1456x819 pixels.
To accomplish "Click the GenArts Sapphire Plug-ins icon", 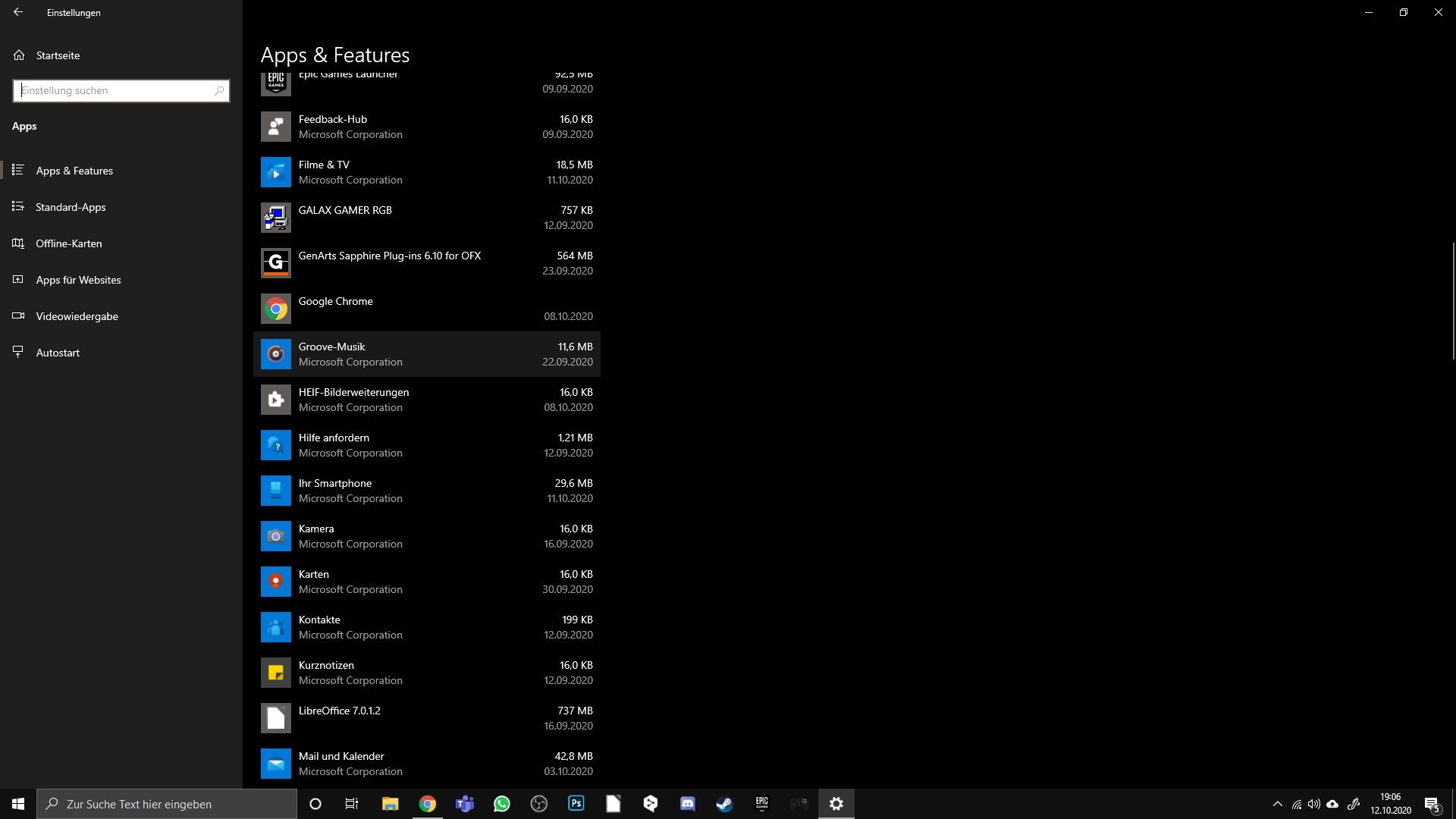I will click(x=275, y=263).
